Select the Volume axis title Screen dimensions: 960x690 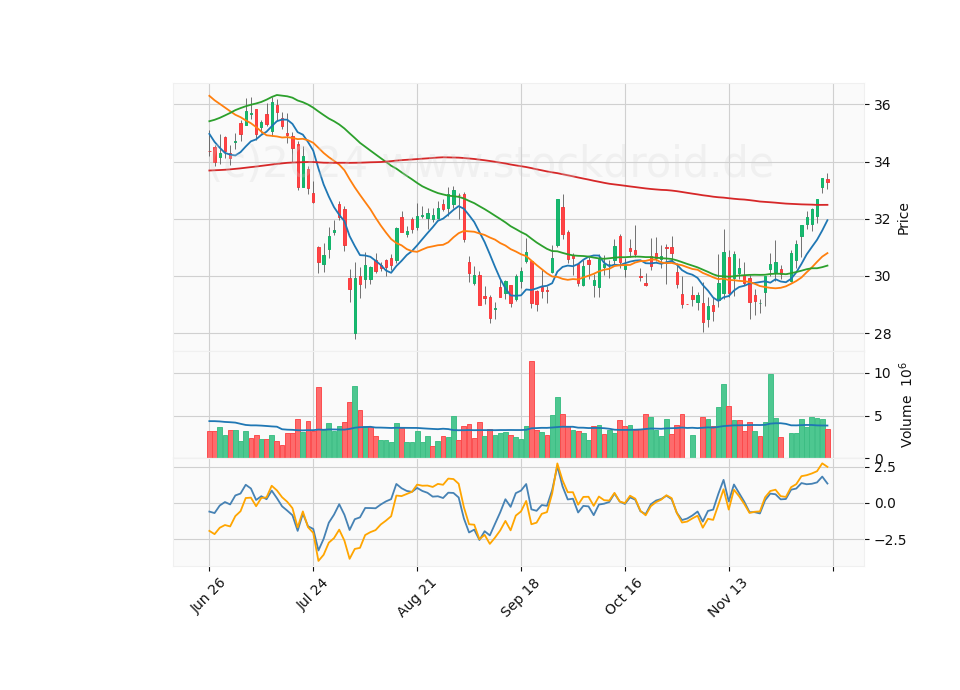tap(905, 405)
